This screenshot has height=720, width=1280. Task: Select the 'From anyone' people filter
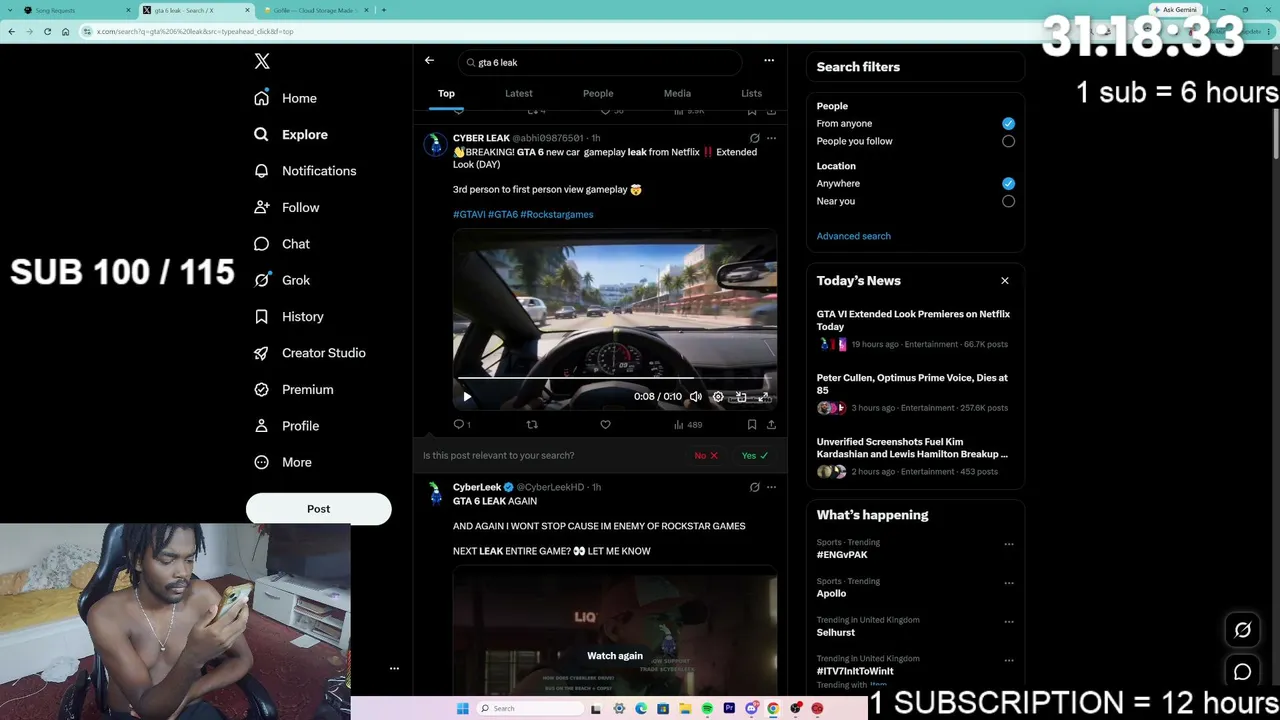tap(1008, 123)
